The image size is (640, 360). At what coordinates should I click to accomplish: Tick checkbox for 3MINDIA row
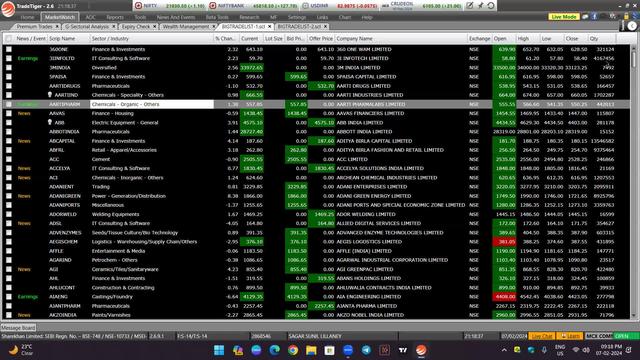pyautogui.click(x=9, y=67)
